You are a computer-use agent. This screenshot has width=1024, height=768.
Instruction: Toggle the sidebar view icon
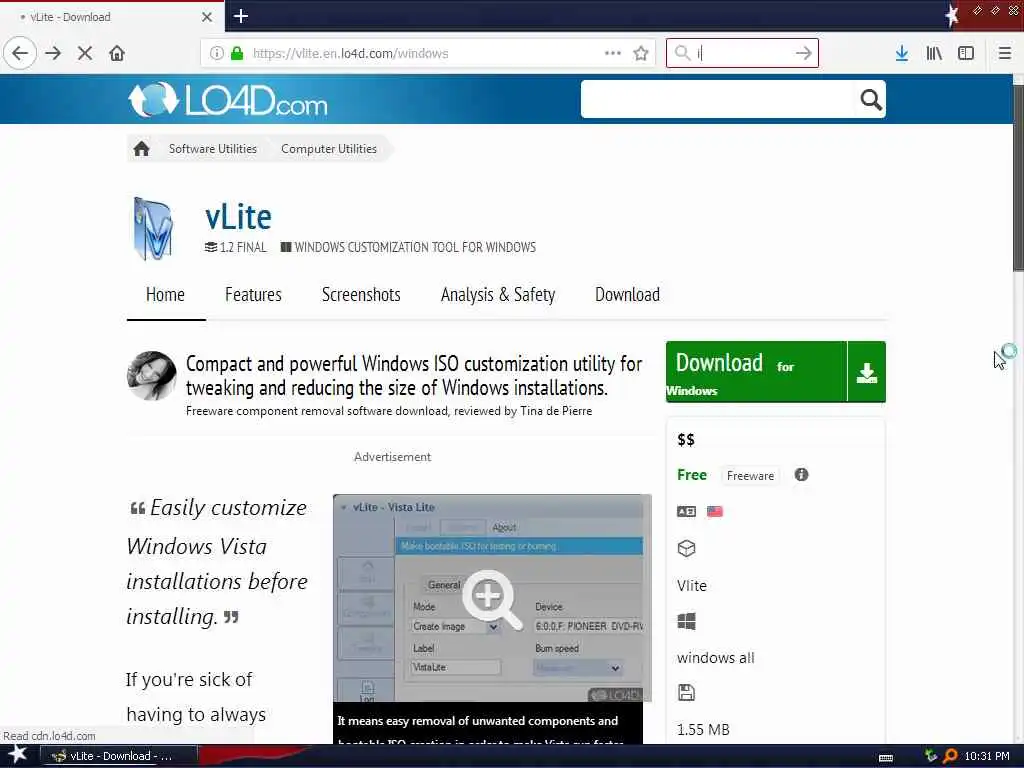(966, 53)
